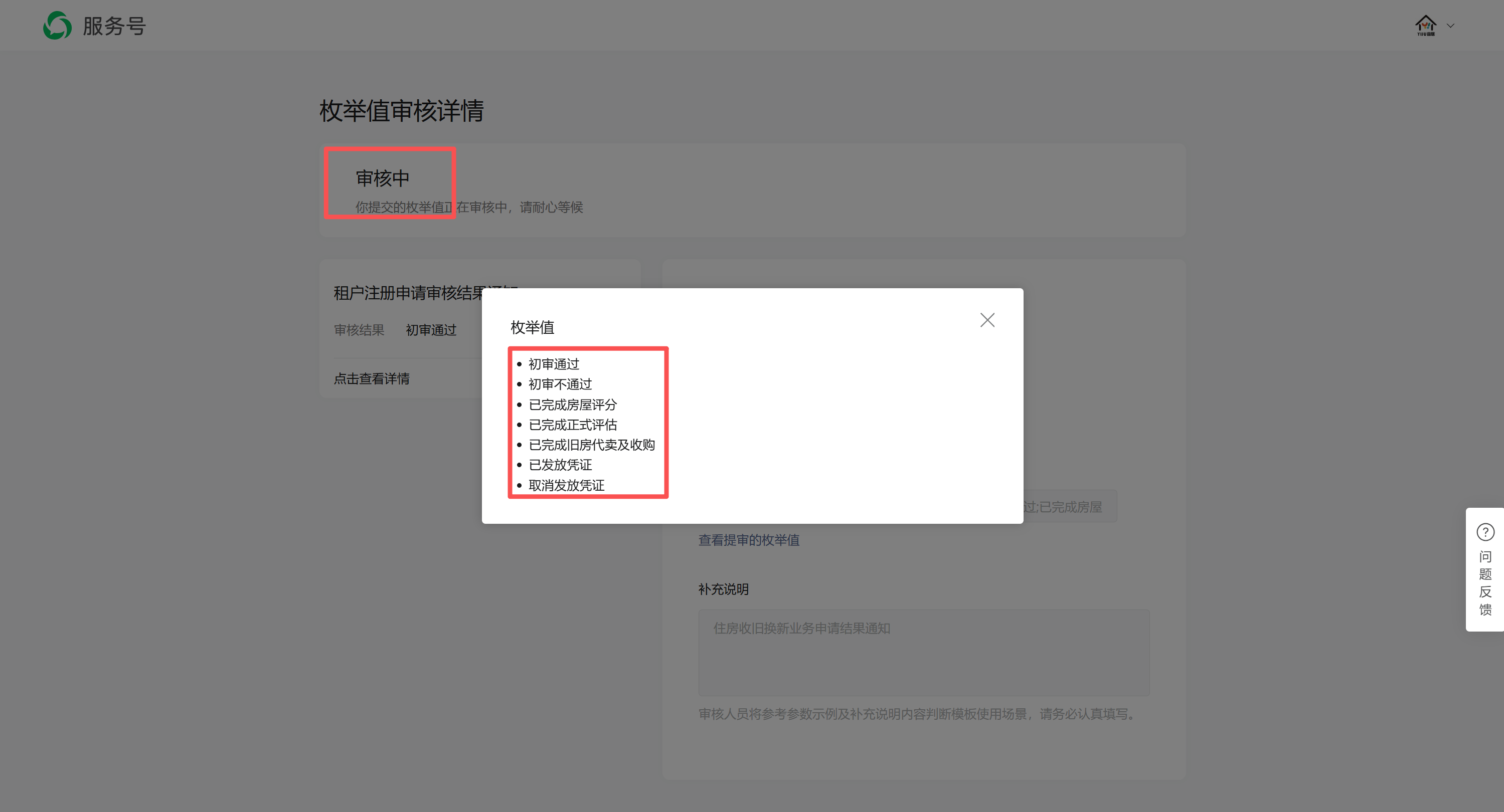The width and height of the screenshot is (1504, 812).
Task: Click the green 服务号 logo icon
Action: (x=57, y=26)
